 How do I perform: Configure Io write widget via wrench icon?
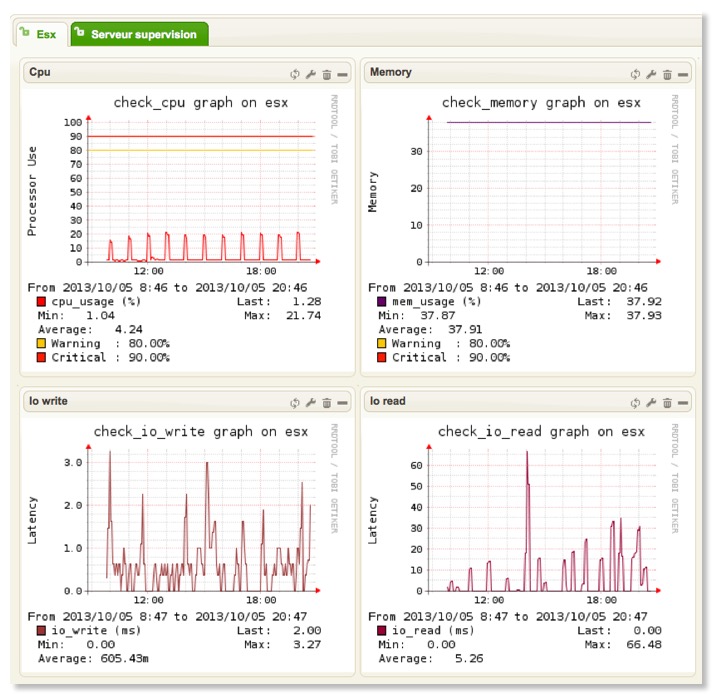click(x=311, y=403)
